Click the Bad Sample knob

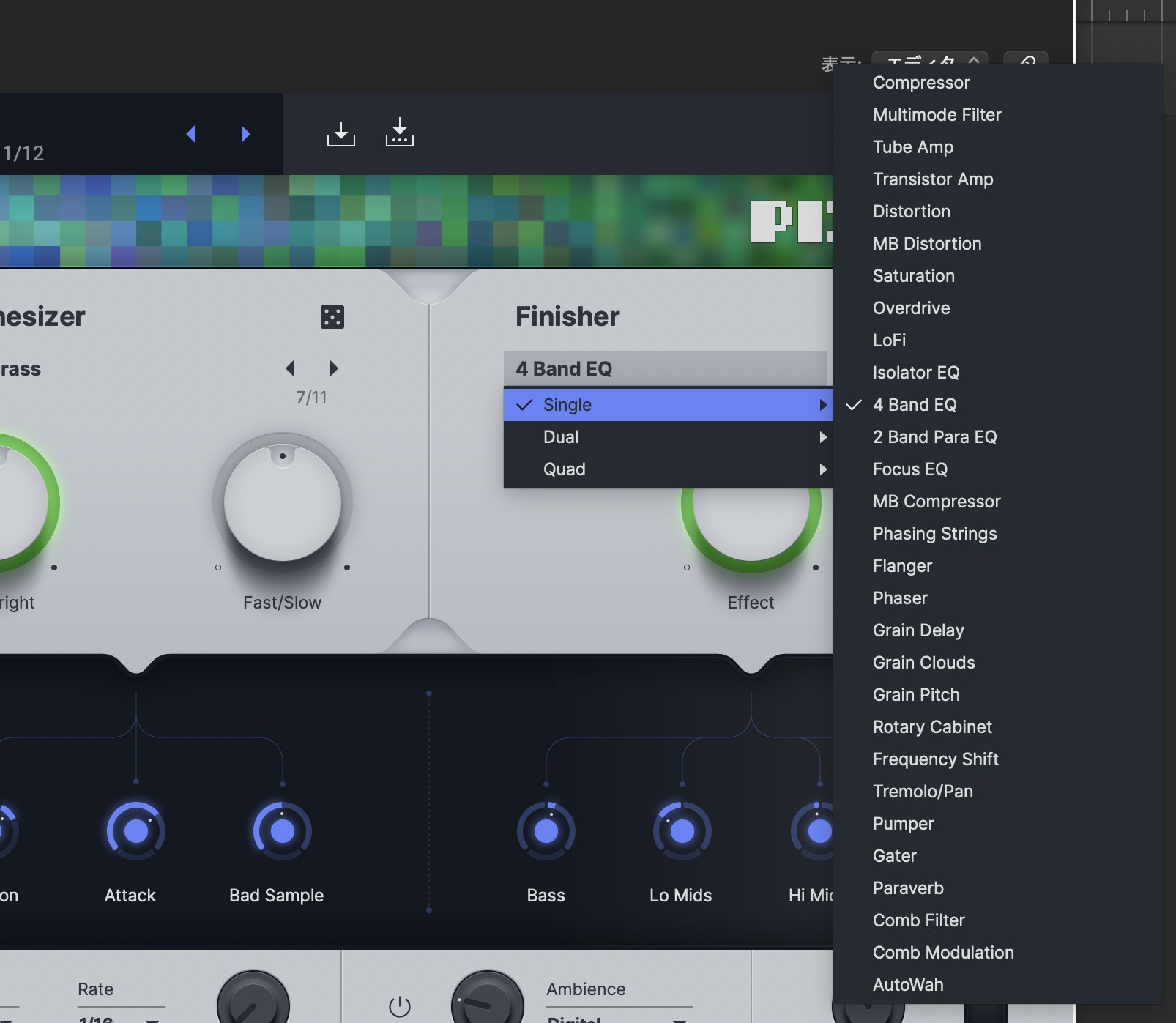coord(283,831)
